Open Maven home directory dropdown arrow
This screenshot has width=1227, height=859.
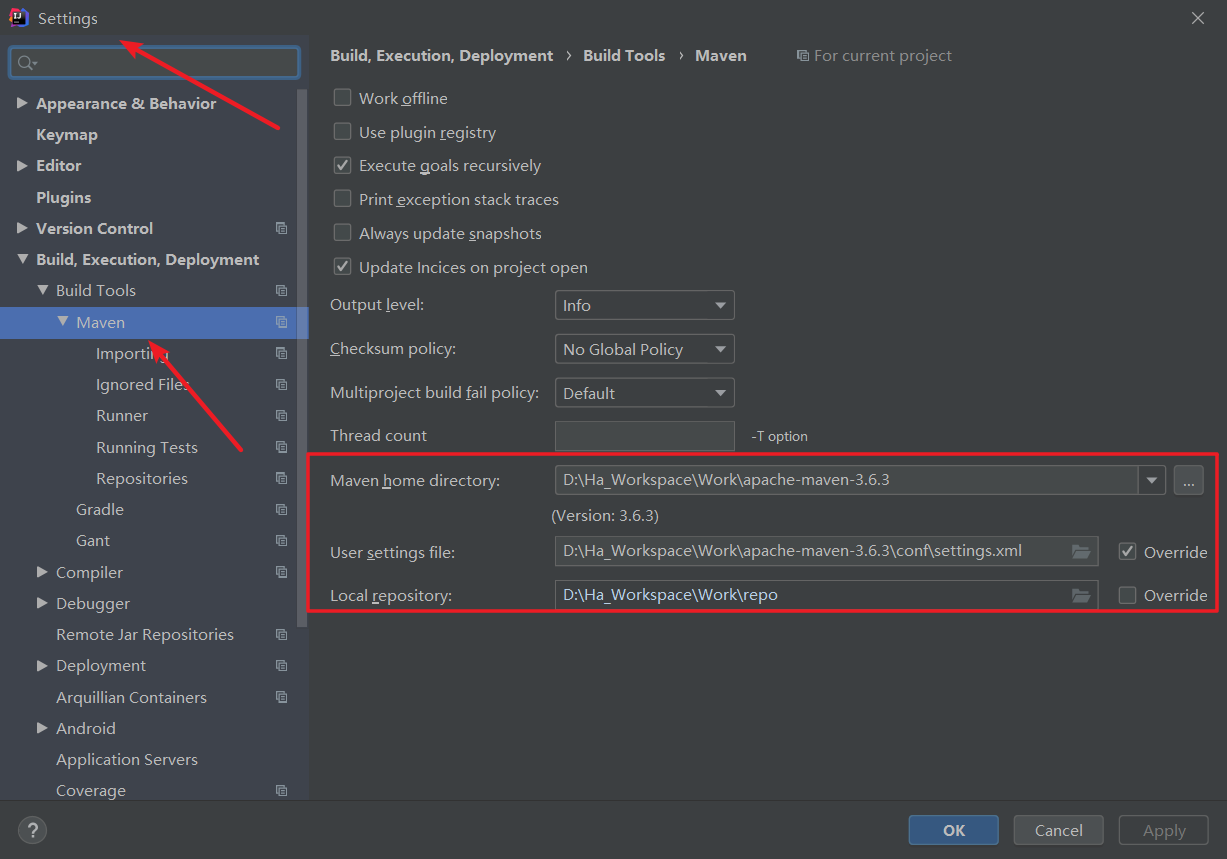[x=1152, y=480]
